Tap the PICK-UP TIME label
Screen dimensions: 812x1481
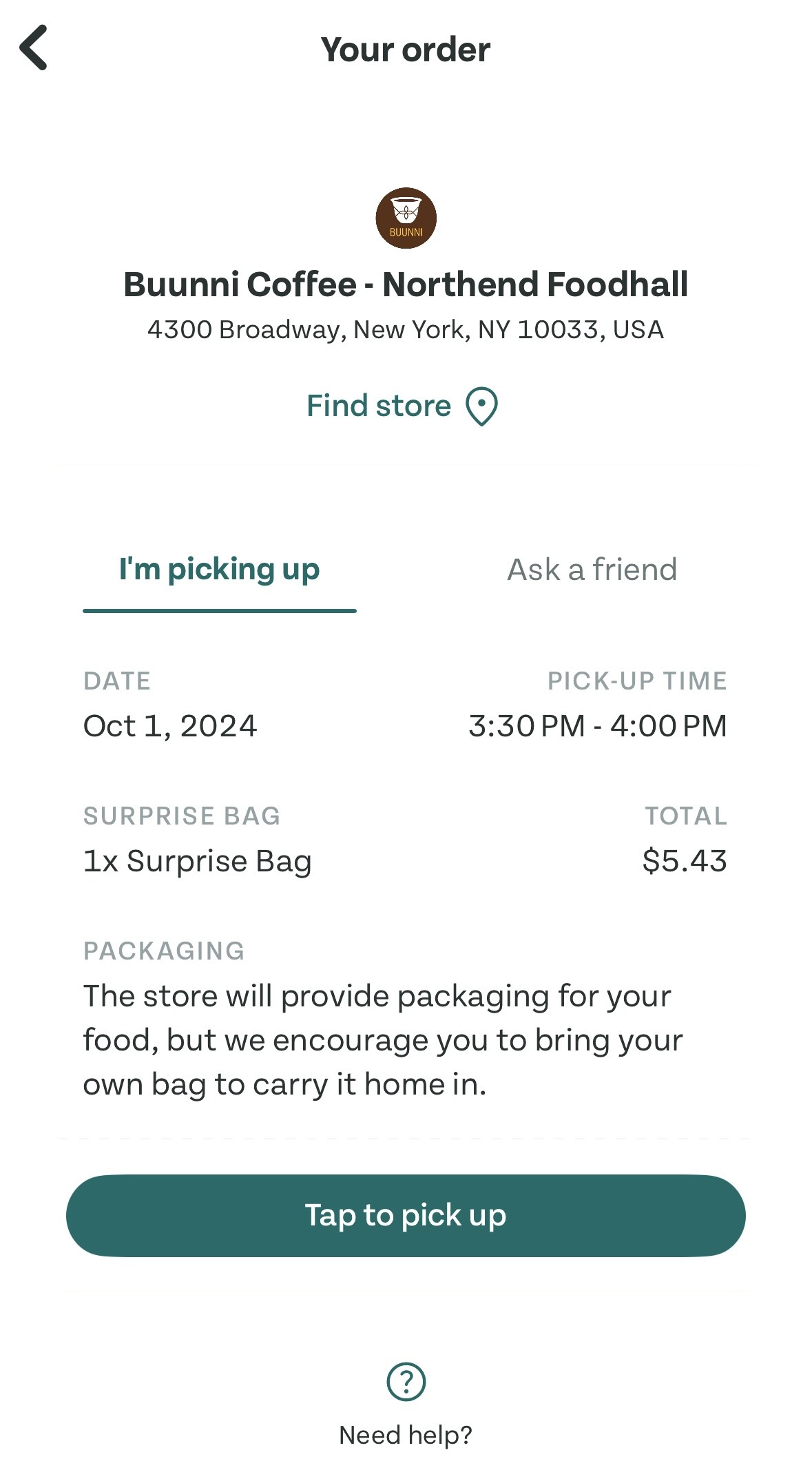(x=637, y=681)
